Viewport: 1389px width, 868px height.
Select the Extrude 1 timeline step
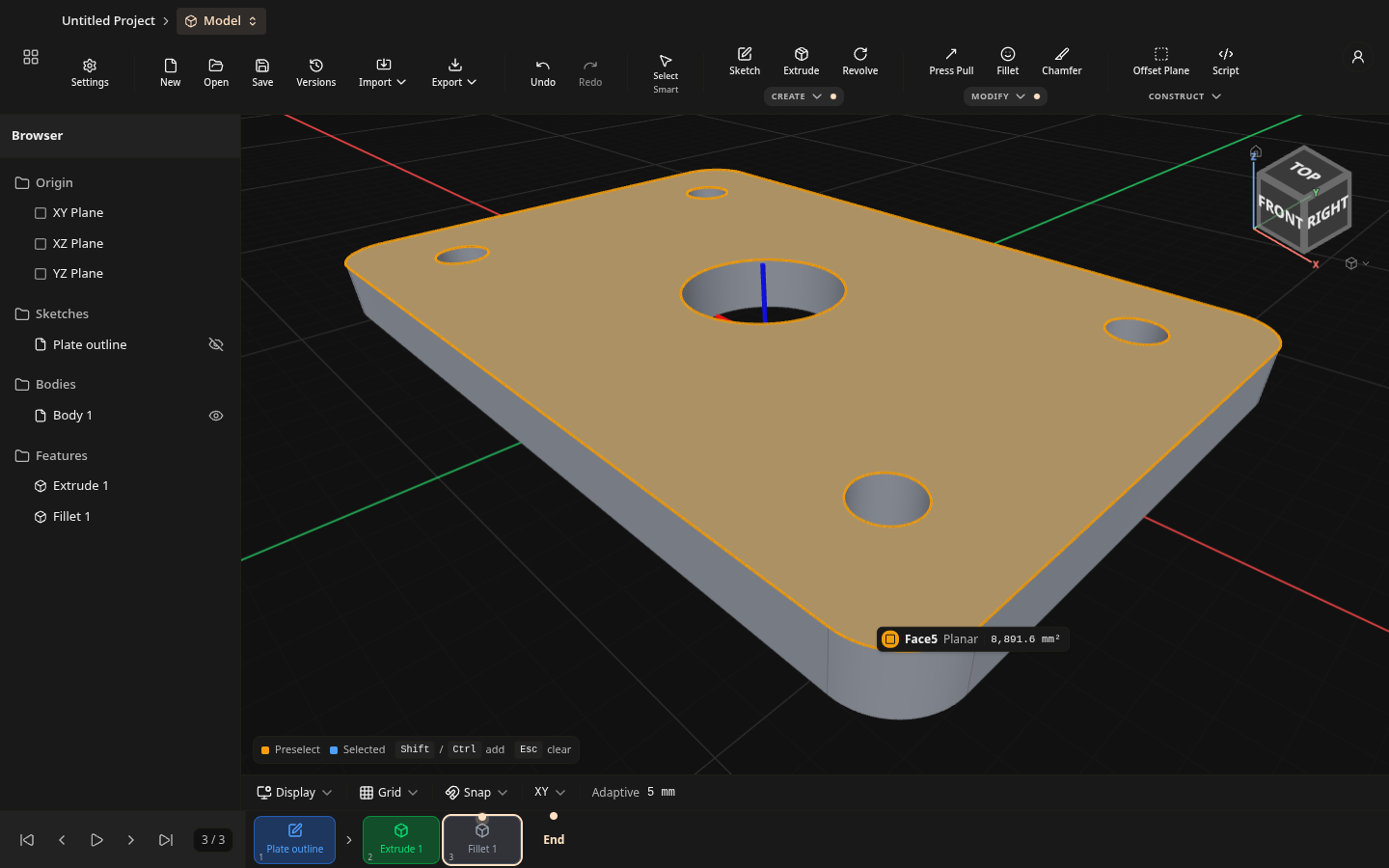coord(401,840)
